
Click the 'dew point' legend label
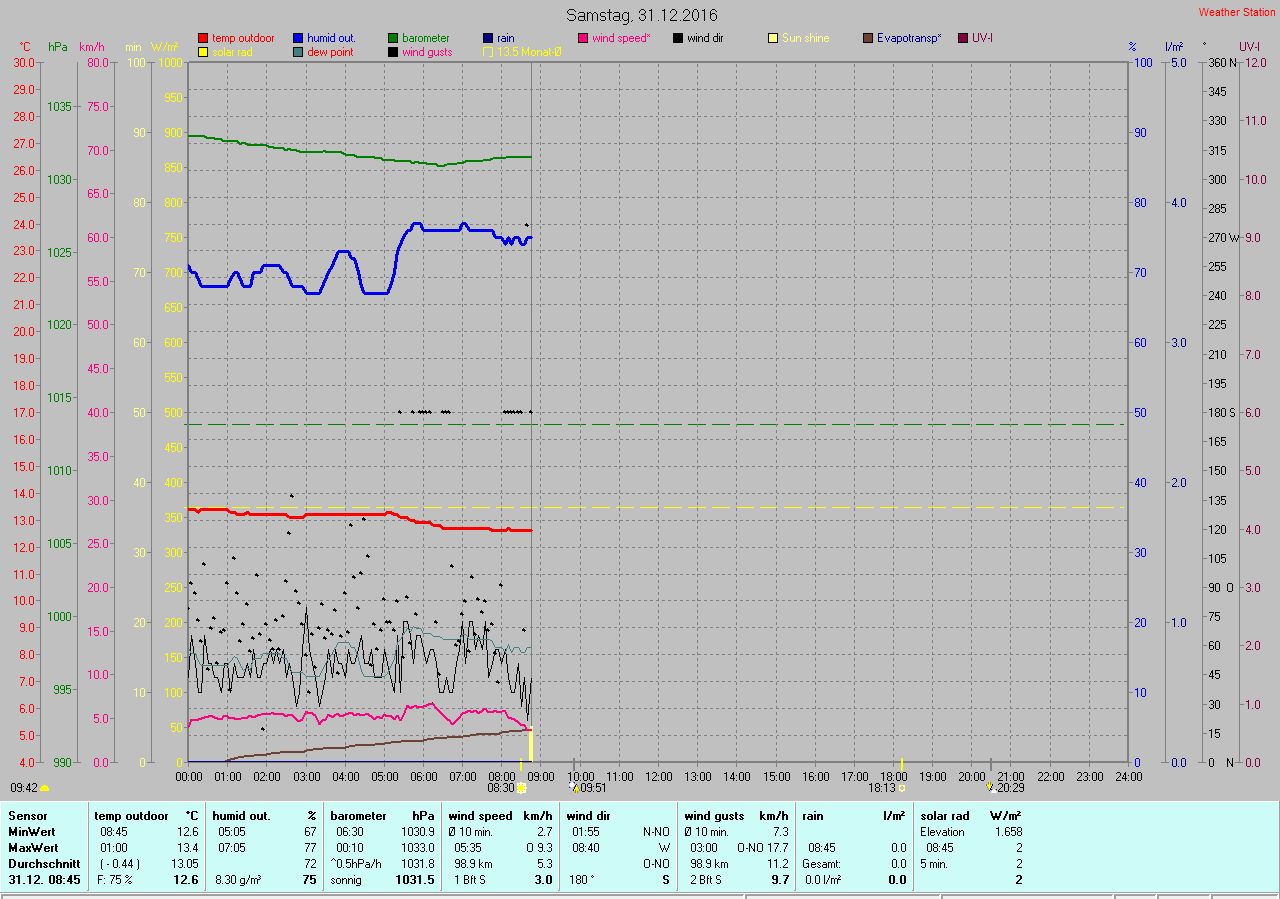pyautogui.click(x=330, y=52)
